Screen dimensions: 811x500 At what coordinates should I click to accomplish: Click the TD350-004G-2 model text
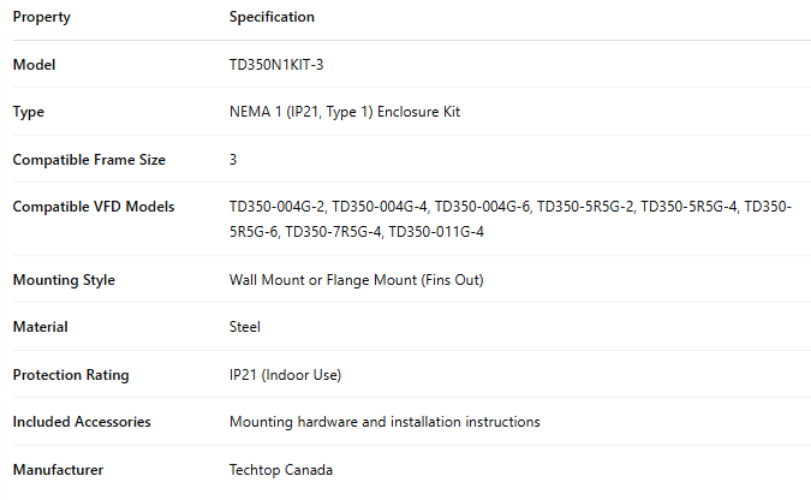pyautogui.click(x=277, y=207)
